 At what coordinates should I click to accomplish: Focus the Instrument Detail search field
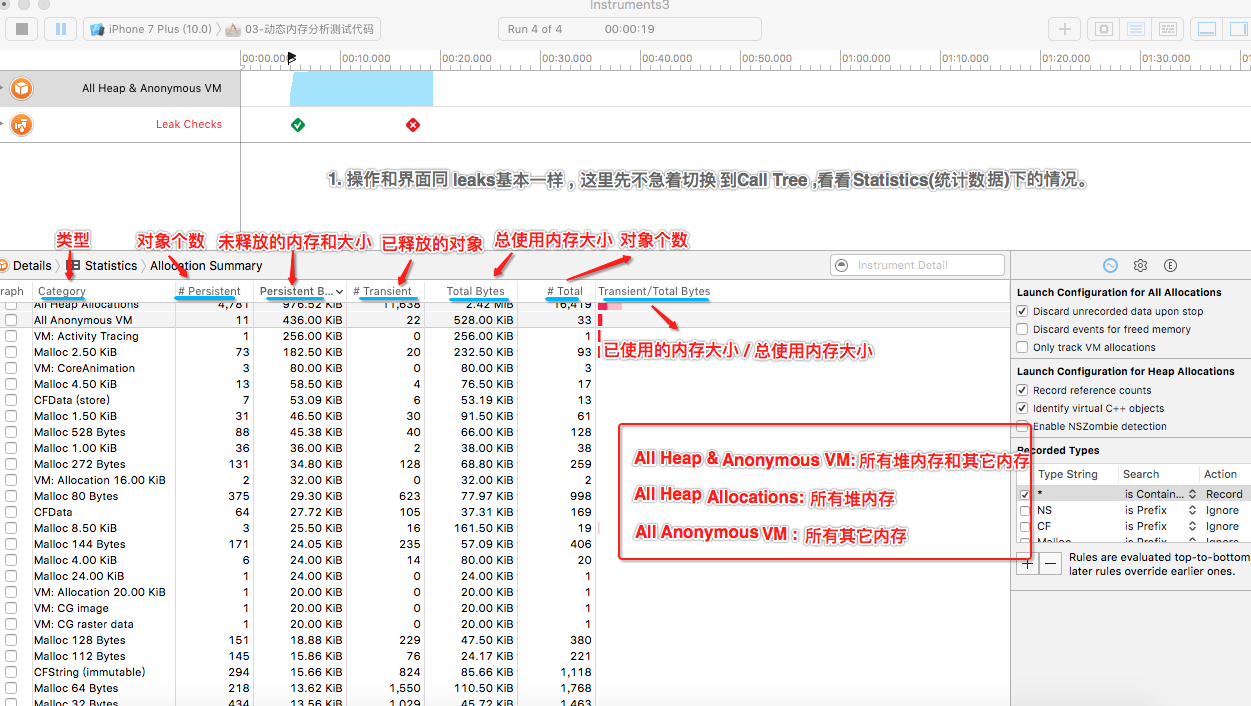917,265
